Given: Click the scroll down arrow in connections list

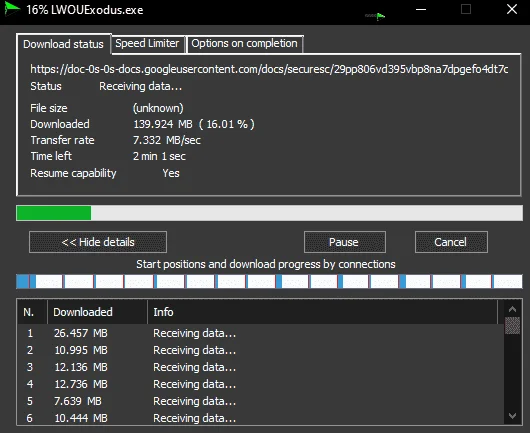Looking at the screenshot, I should (x=512, y=416).
